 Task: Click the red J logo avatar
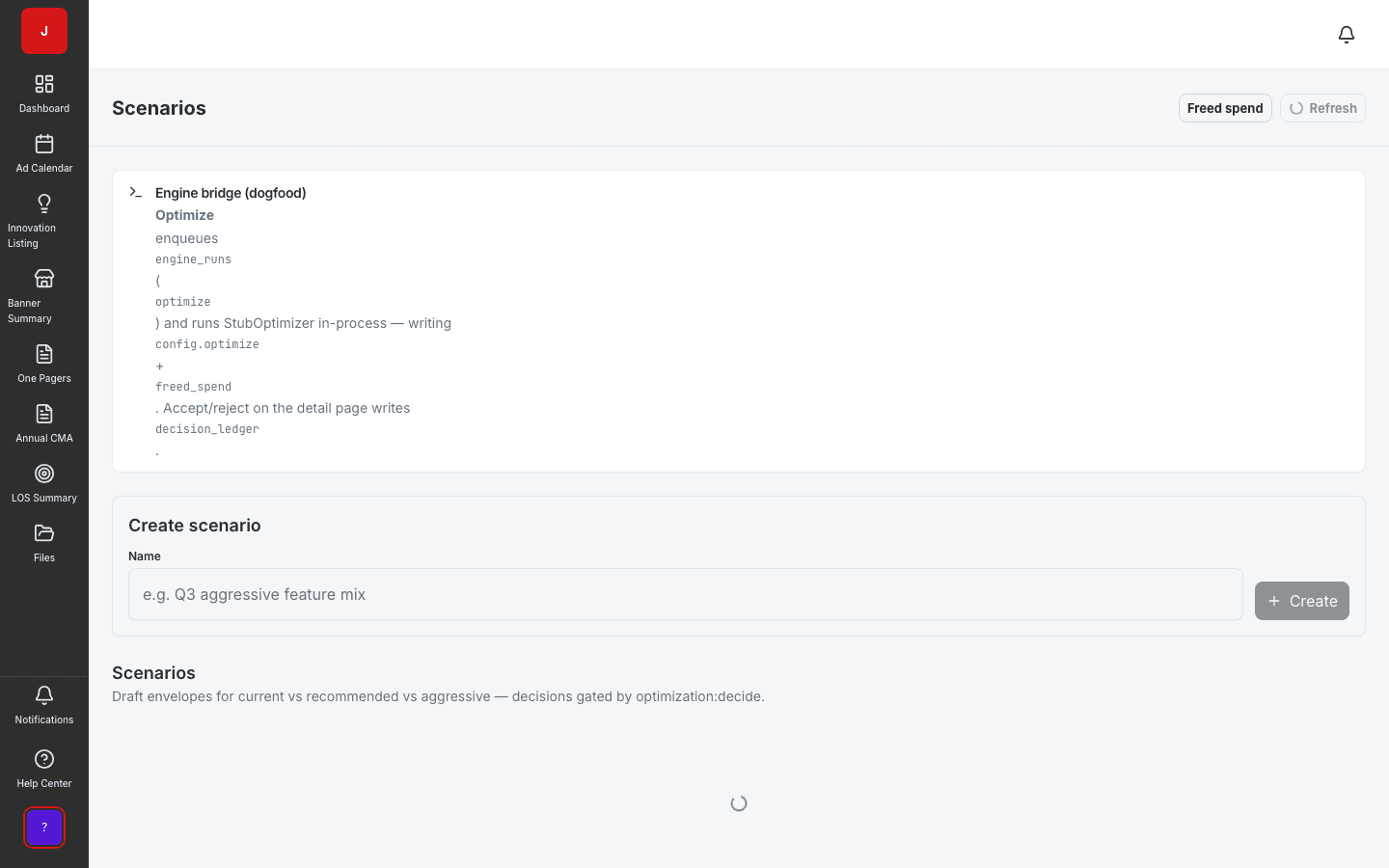[x=44, y=31]
